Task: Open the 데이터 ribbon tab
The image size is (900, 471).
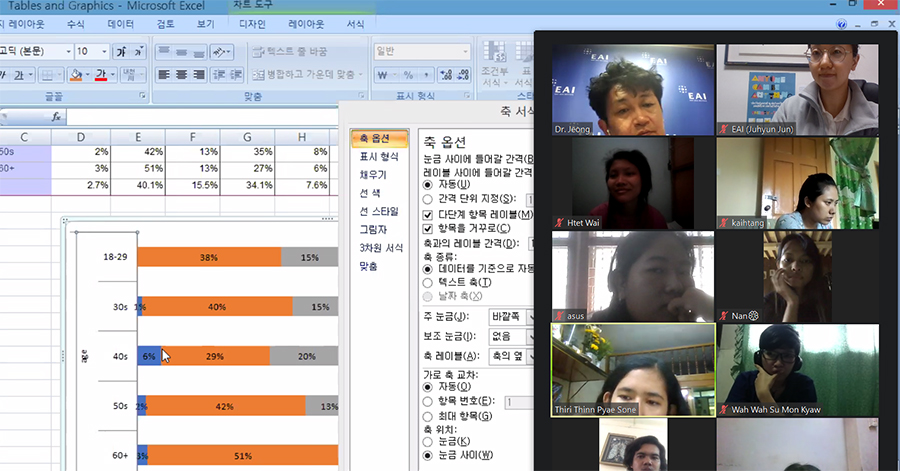Action: click(121, 24)
